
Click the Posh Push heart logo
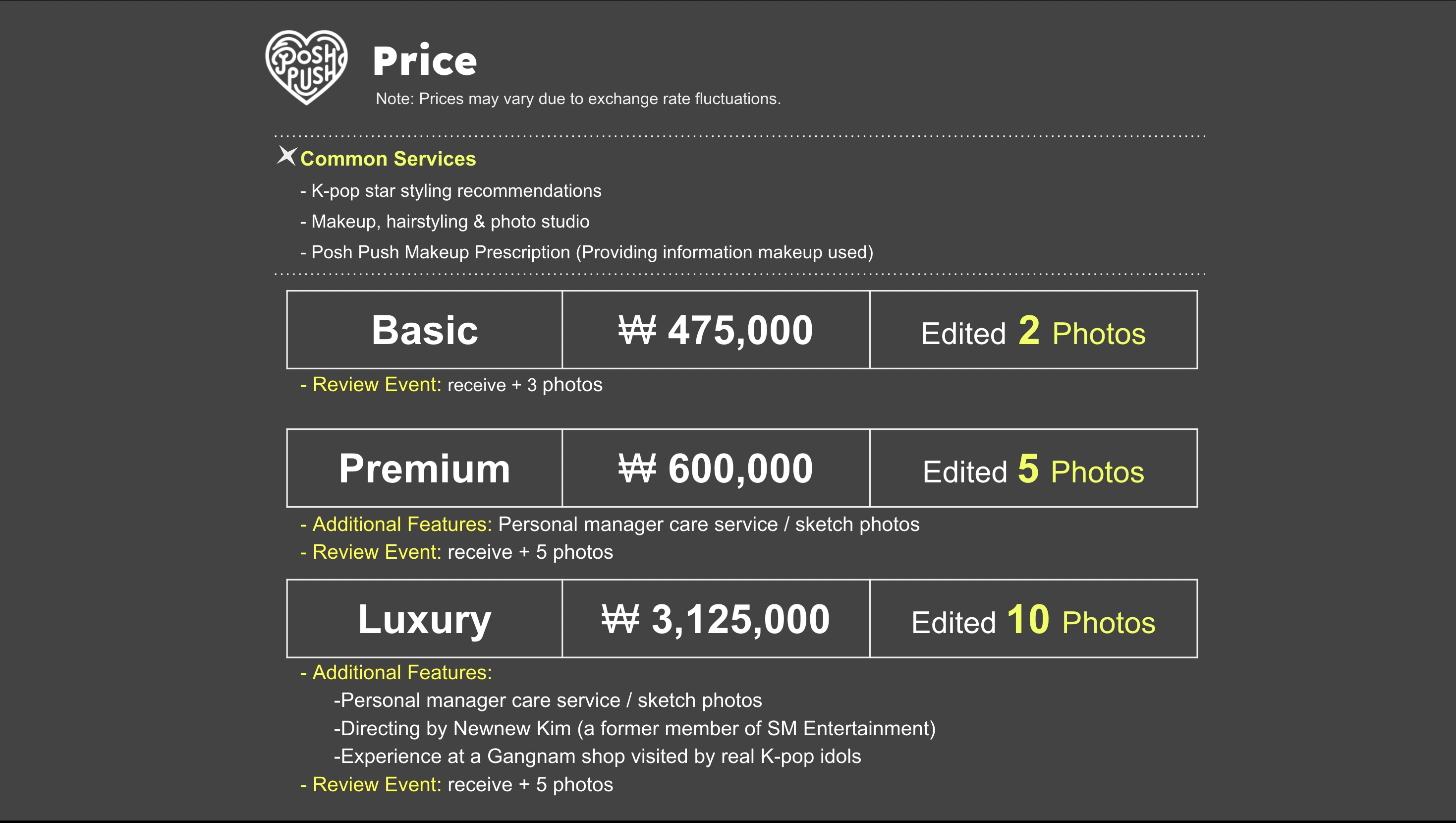click(306, 67)
